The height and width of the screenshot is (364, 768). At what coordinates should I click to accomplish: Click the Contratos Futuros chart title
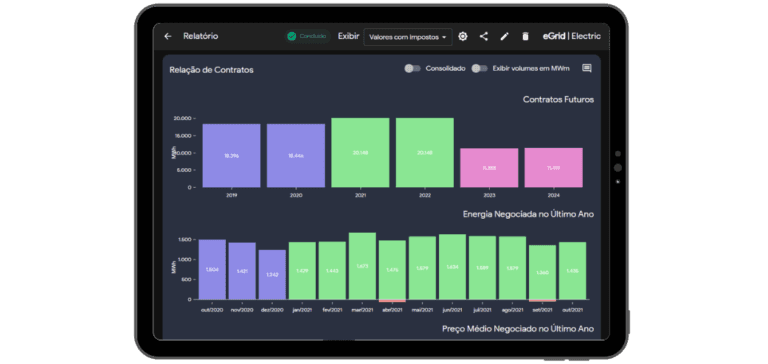558,99
